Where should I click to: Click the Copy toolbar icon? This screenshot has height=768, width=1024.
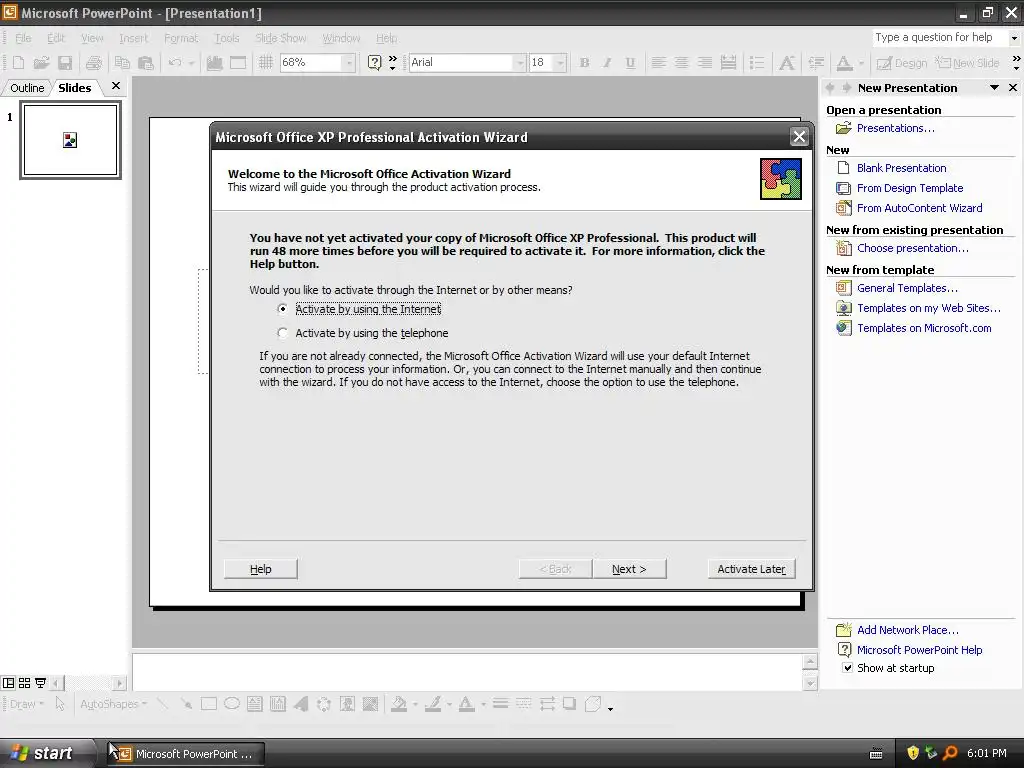tap(122, 63)
